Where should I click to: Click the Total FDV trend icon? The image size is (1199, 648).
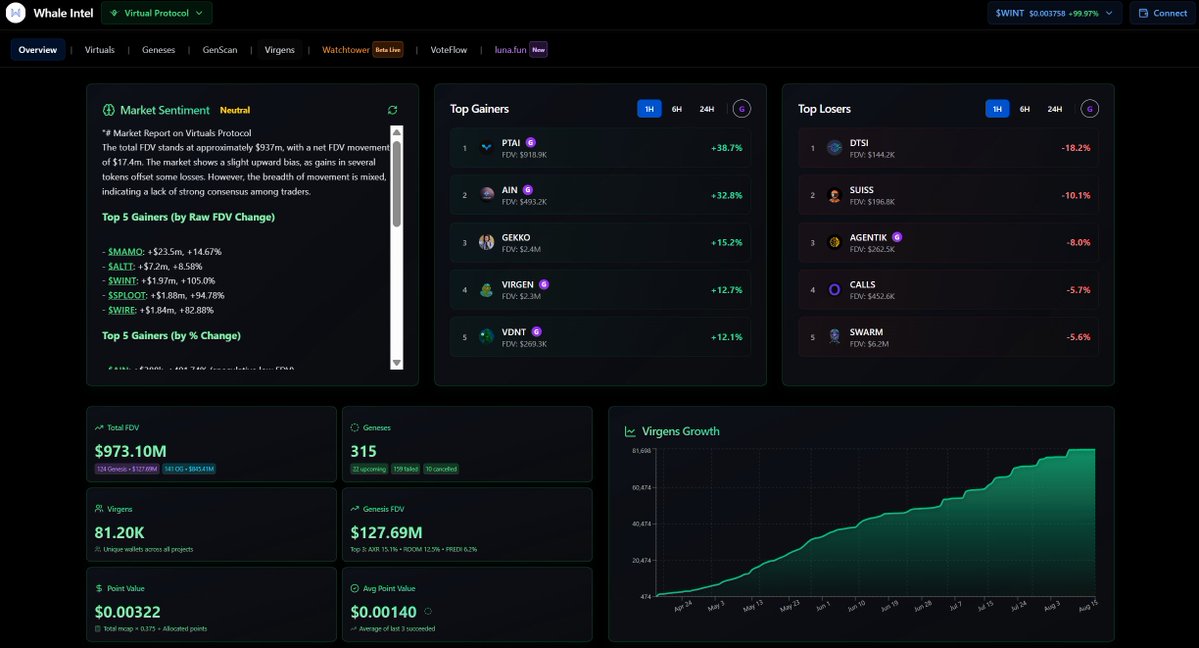click(x=99, y=428)
